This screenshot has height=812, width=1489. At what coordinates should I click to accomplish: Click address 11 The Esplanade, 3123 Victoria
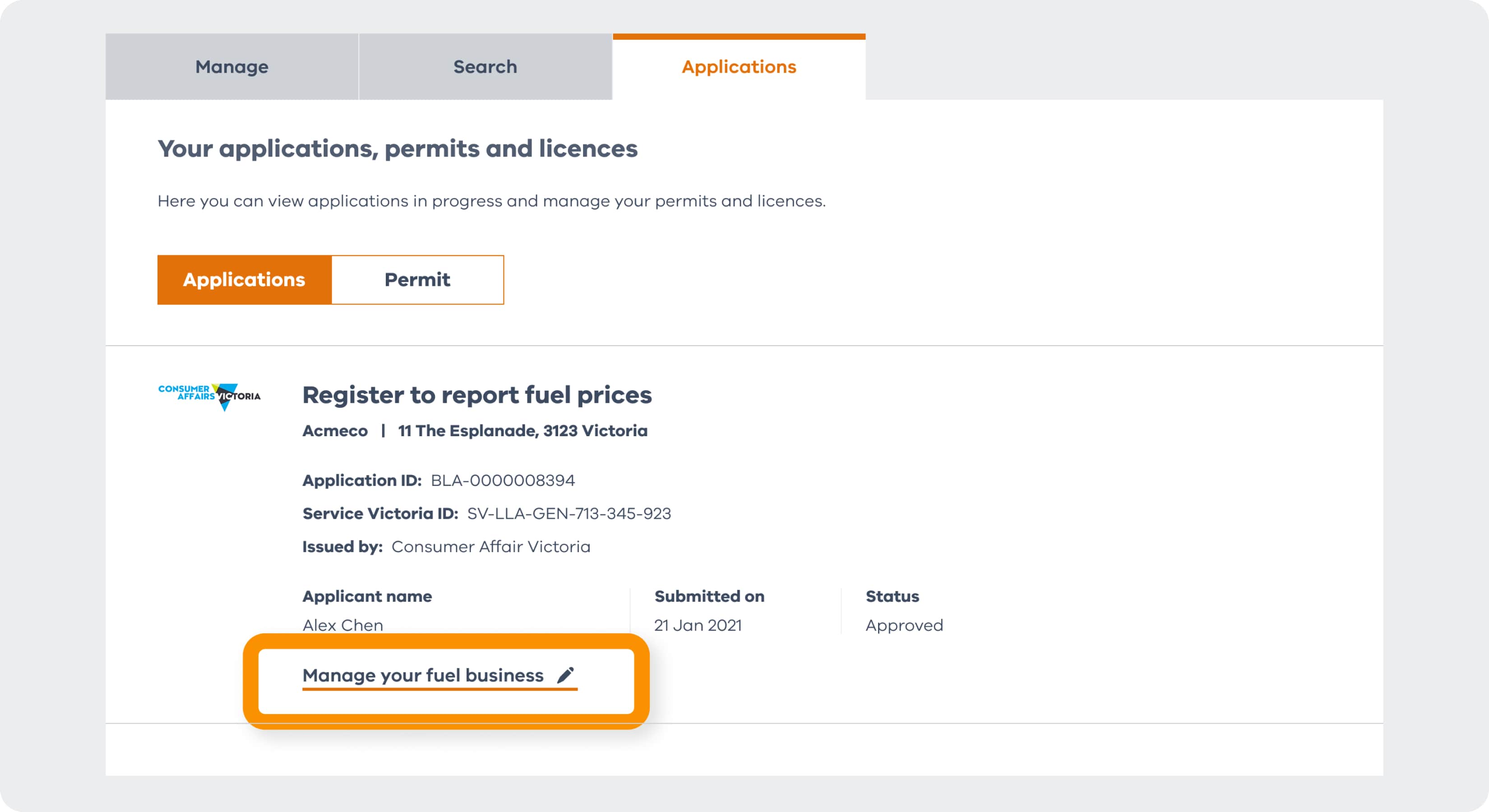523,431
